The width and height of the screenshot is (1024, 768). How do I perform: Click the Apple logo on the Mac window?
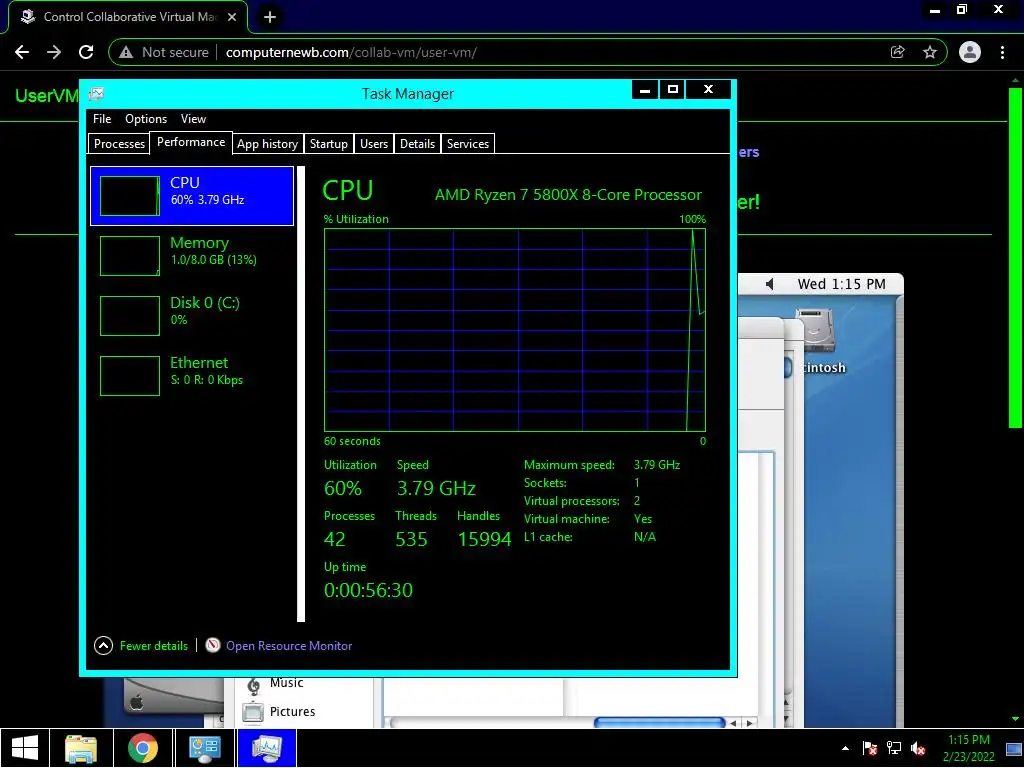pos(136,703)
